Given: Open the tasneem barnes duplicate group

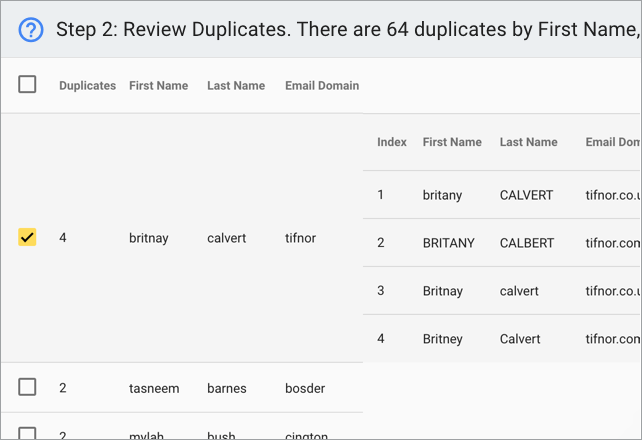Looking at the screenshot, I should click(182, 388).
